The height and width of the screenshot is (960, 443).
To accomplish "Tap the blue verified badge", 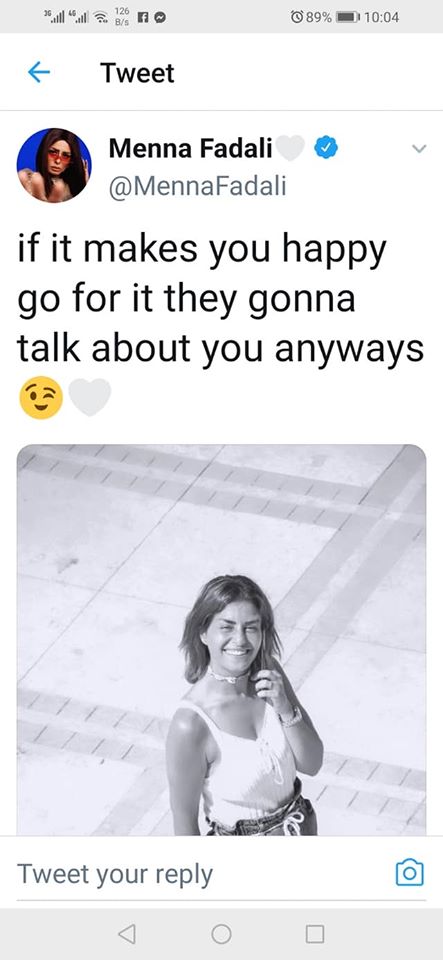I will tap(327, 148).
